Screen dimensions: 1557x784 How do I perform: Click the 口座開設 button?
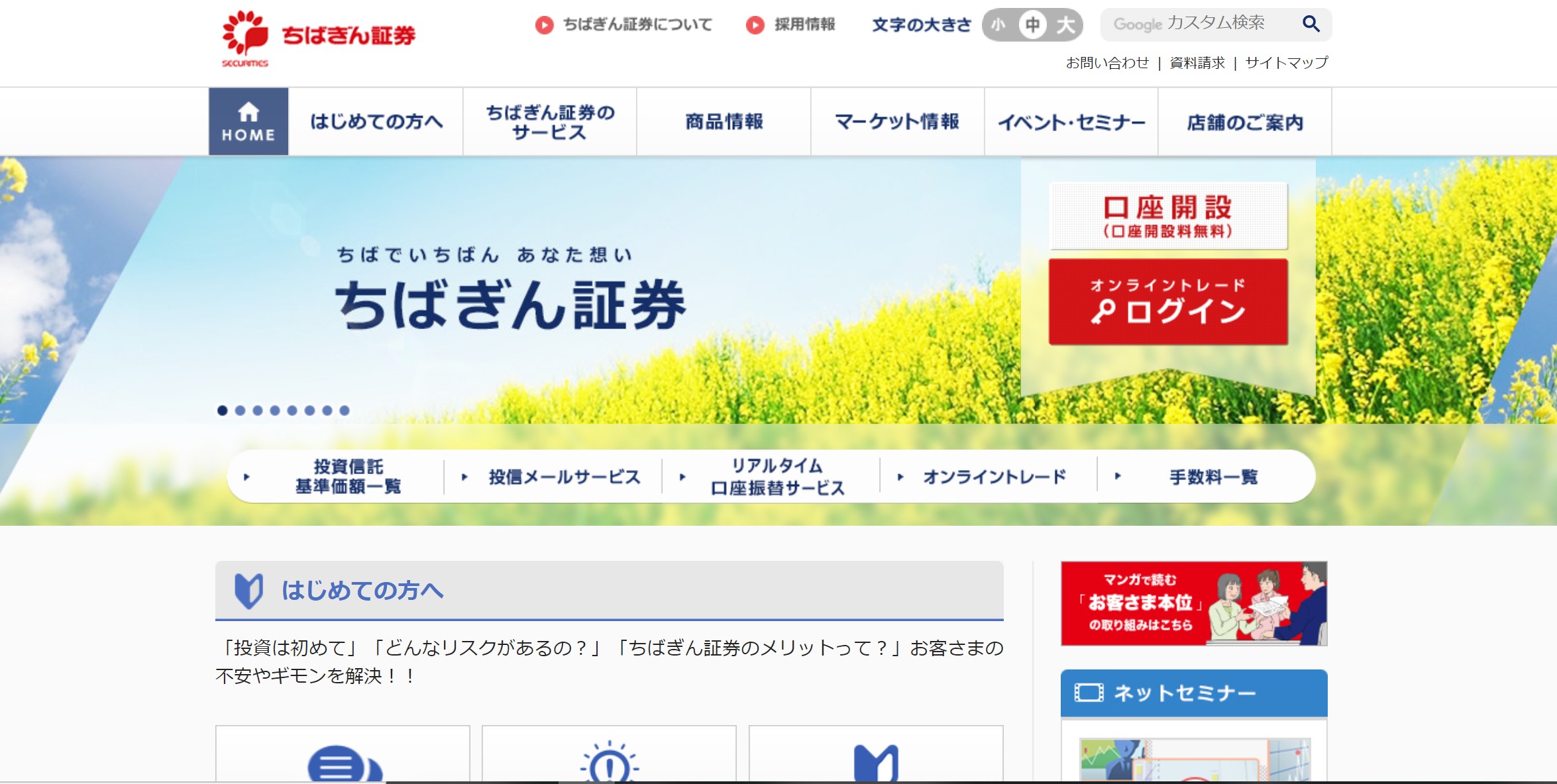[x=1168, y=216]
